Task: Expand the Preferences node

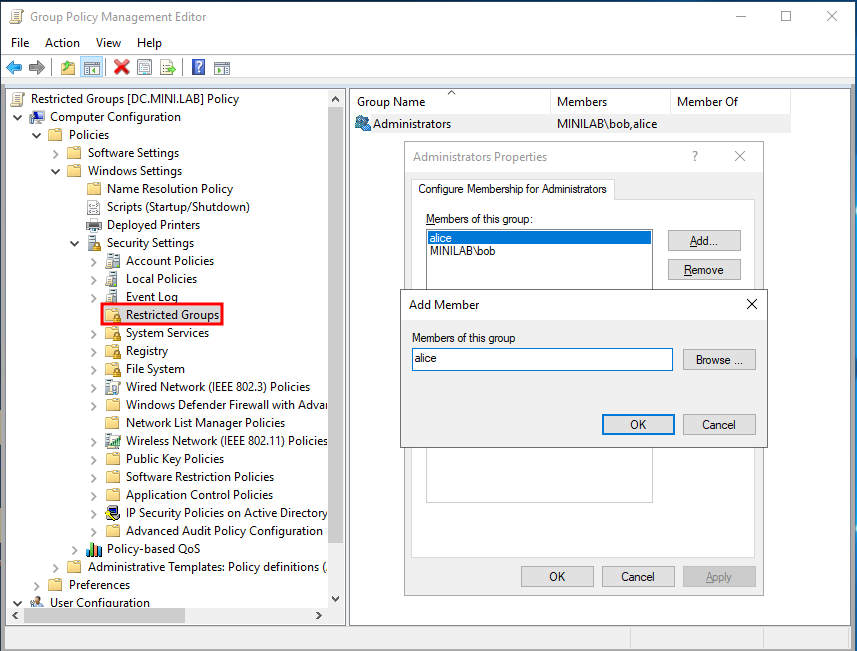Action: click(x=37, y=586)
